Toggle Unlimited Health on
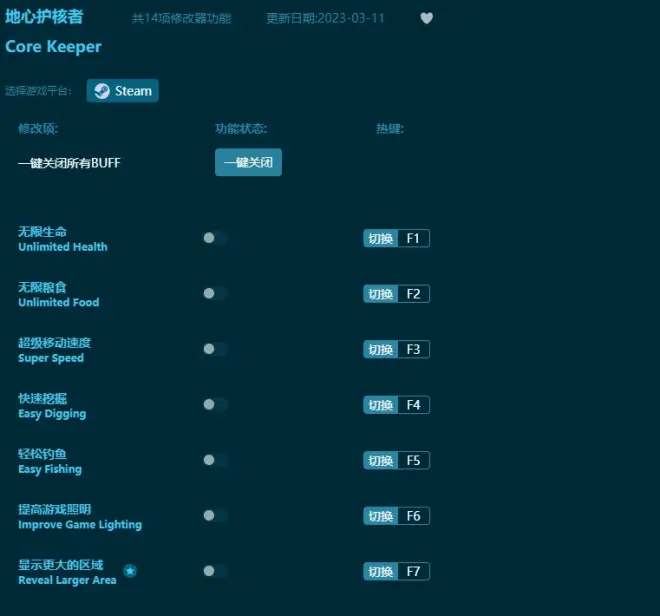This screenshot has height=616, width=660. tap(214, 238)
